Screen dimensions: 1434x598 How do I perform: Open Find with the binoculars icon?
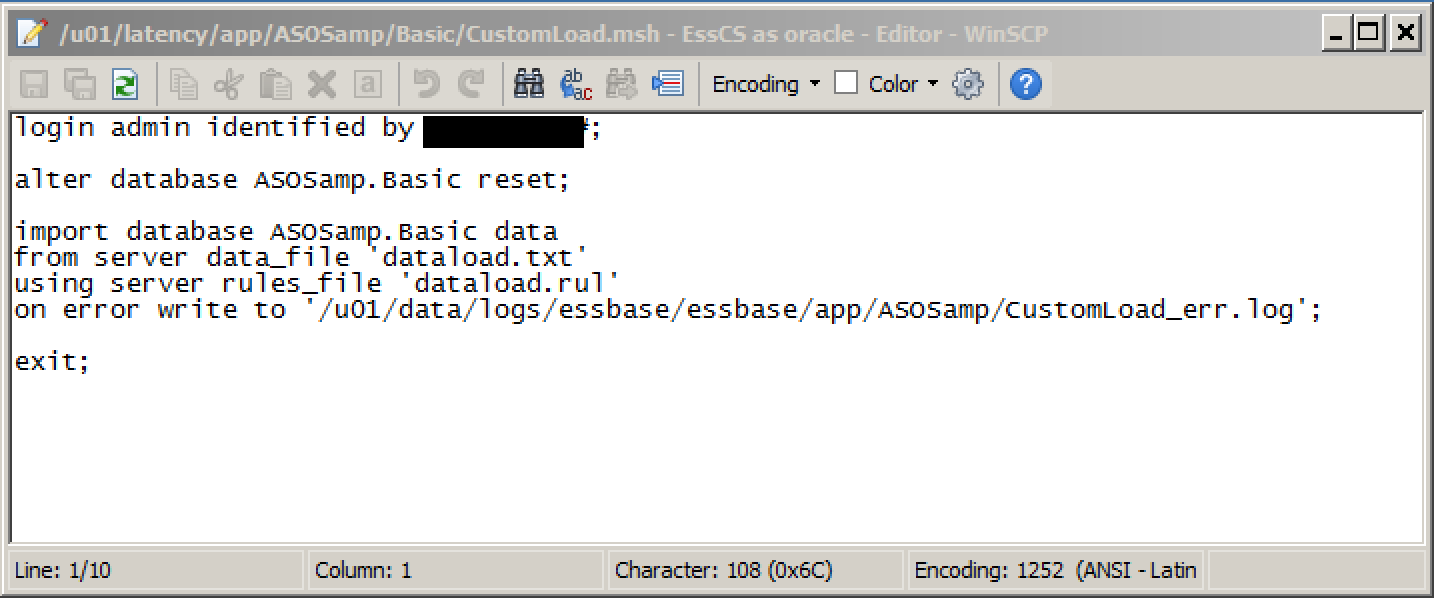pos(529,84)
